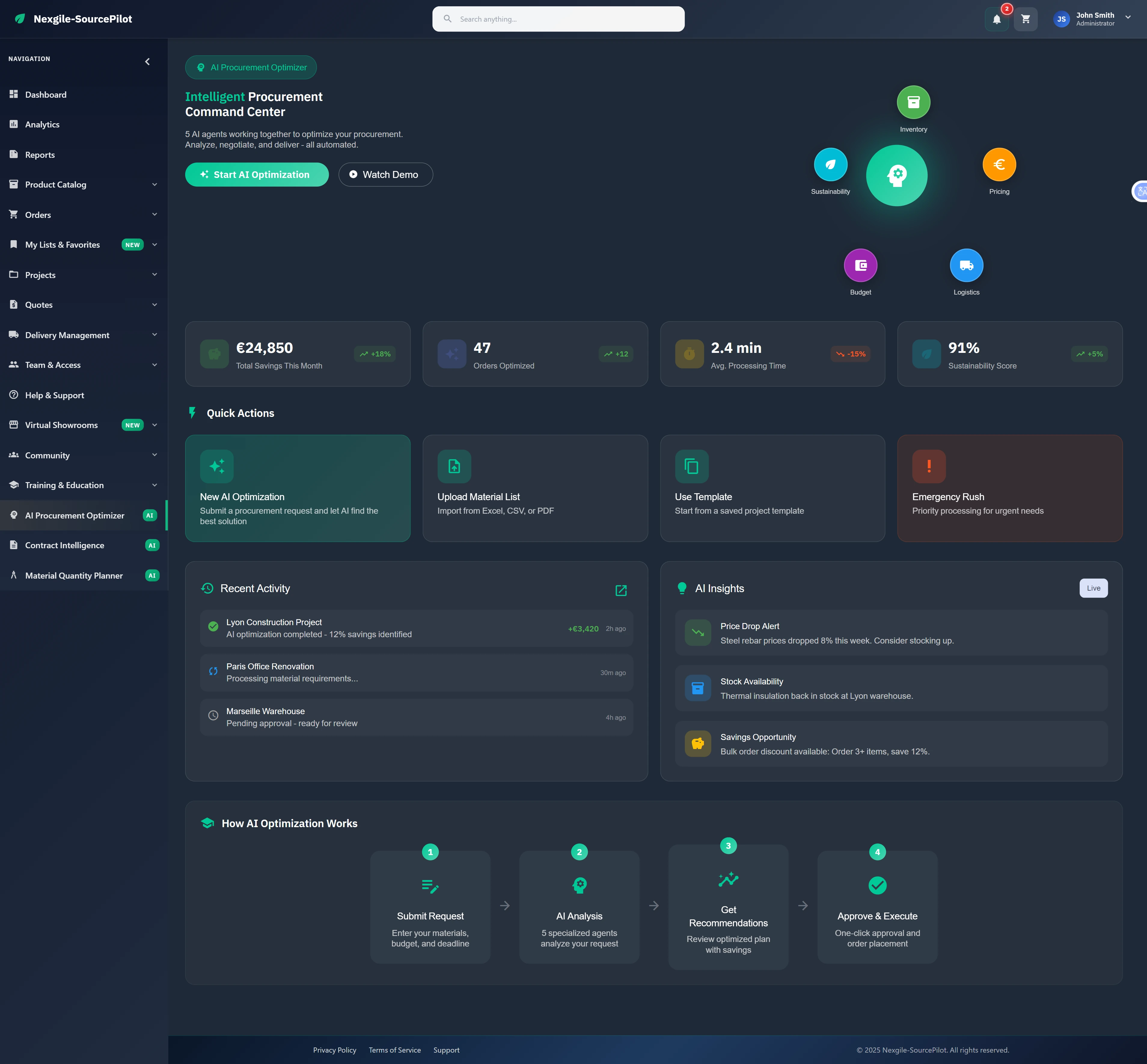Expand the Product Catalog section

[154, 184]
